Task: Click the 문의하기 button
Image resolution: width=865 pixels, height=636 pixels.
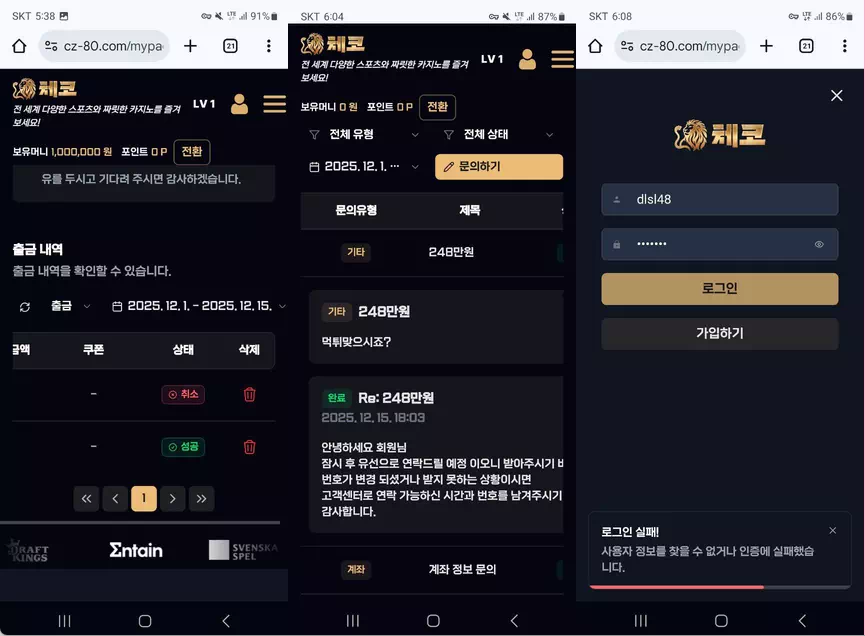Action: (x=499, y=167)
